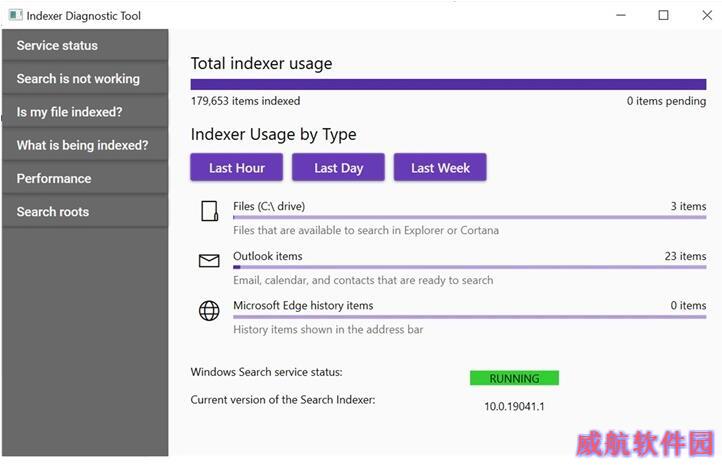Viewport: 722px width, 467px height.
Task: Click the Total indexer usage progress bar
Action: pos(448,84)
